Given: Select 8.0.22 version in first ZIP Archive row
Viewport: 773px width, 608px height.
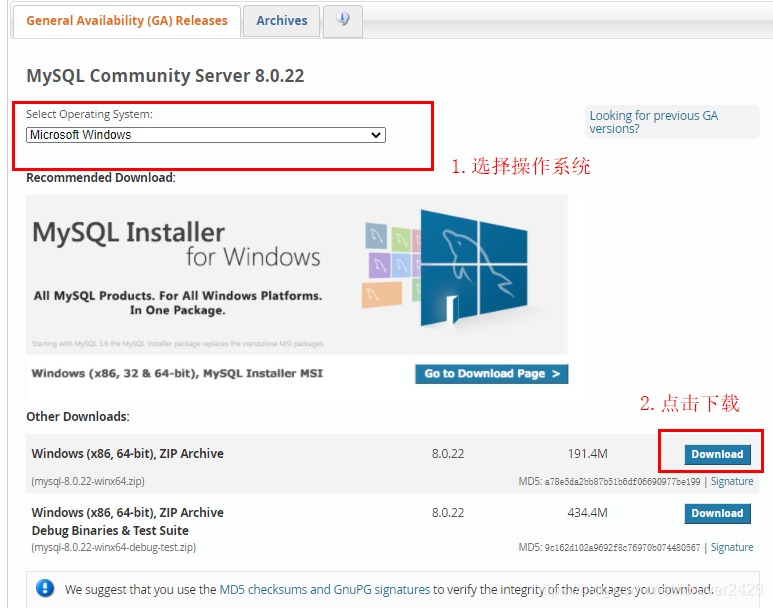Looking at the screenshot, I should (448, 454).
